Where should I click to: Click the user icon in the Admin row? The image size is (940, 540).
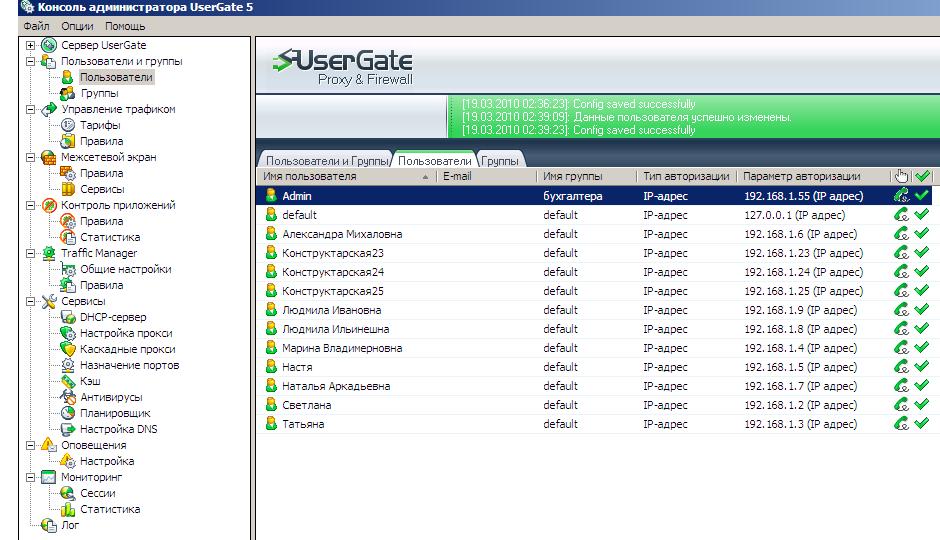(x=271, y=195)
